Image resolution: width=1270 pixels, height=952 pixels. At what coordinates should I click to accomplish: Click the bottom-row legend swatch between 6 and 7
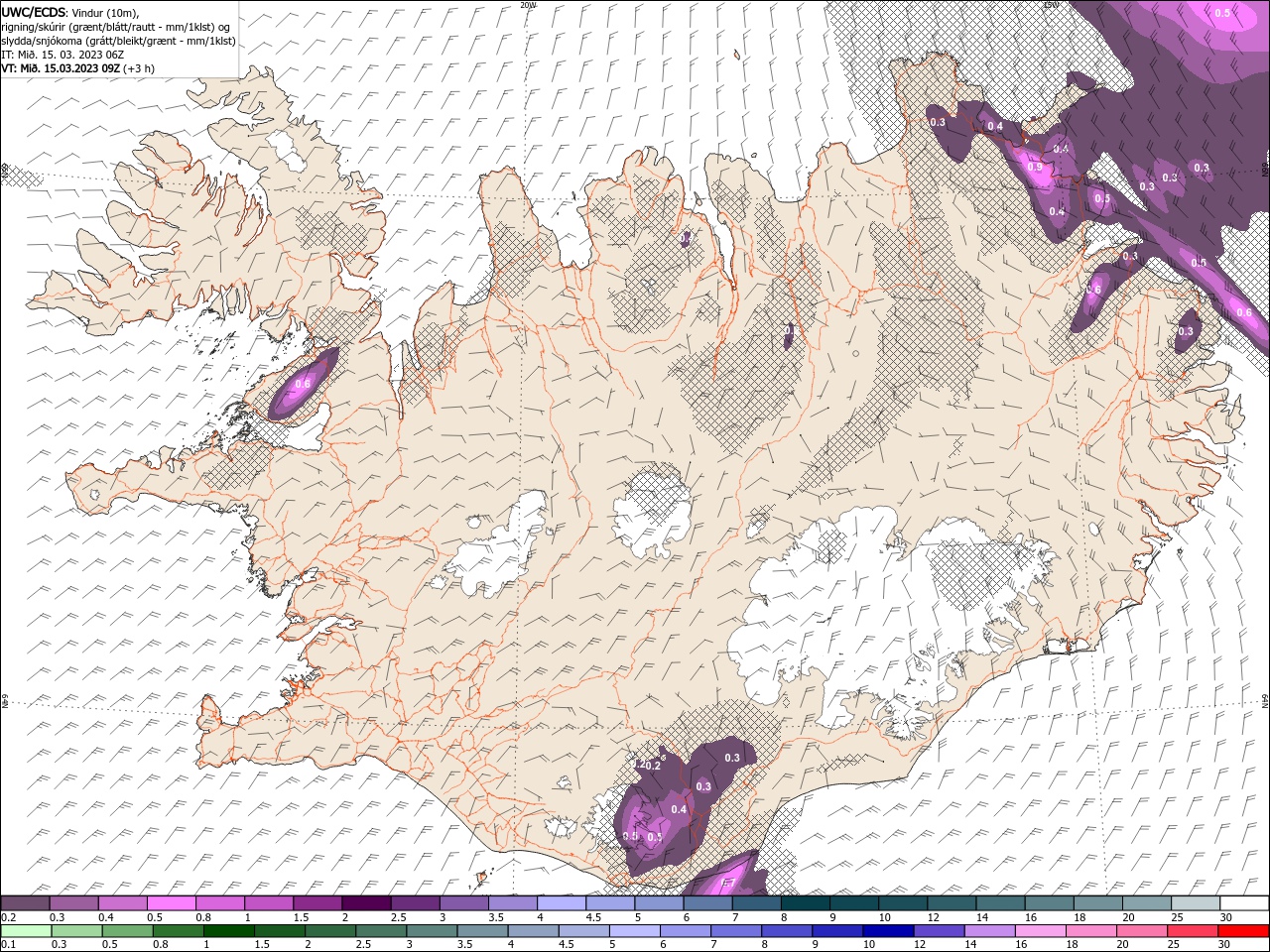(x=685, y=931)
